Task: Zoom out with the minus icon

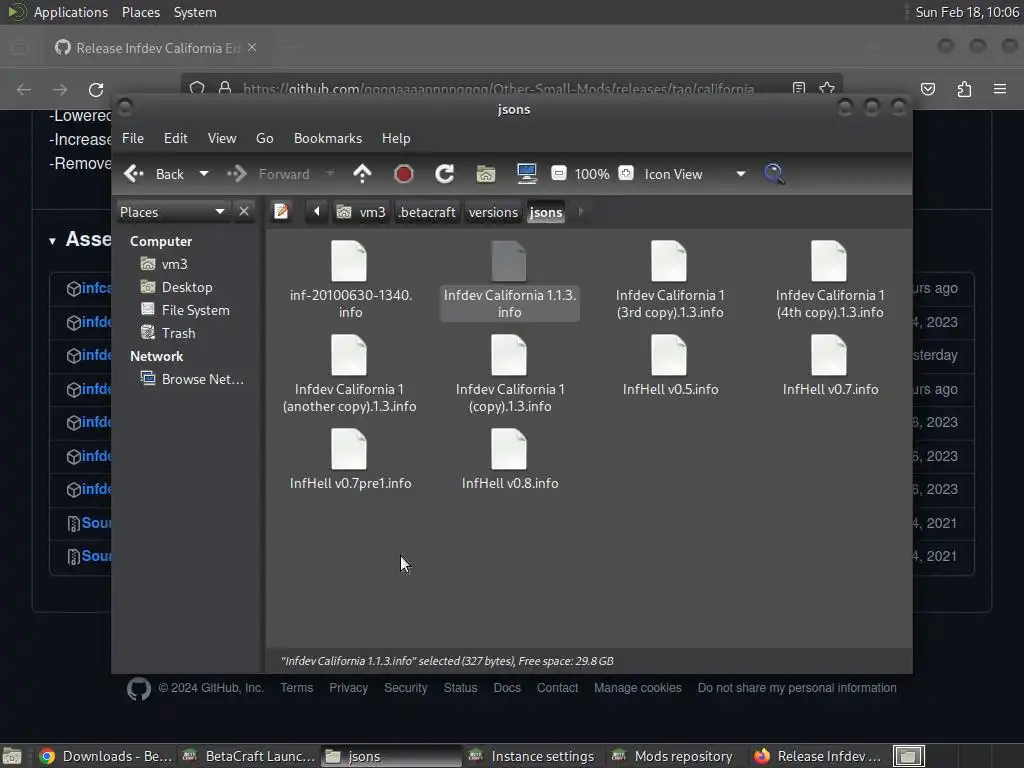Action: (559, 173)
